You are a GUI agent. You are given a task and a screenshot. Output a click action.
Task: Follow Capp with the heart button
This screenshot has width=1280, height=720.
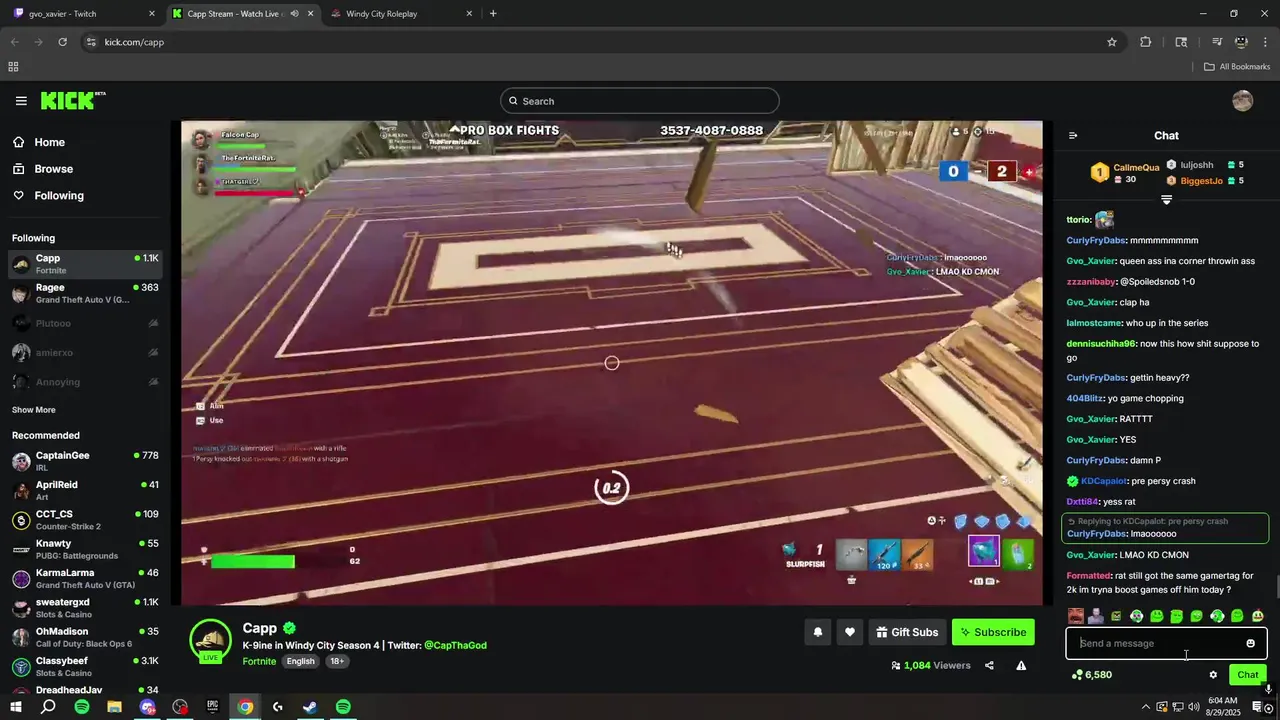(x=850, y=632)
